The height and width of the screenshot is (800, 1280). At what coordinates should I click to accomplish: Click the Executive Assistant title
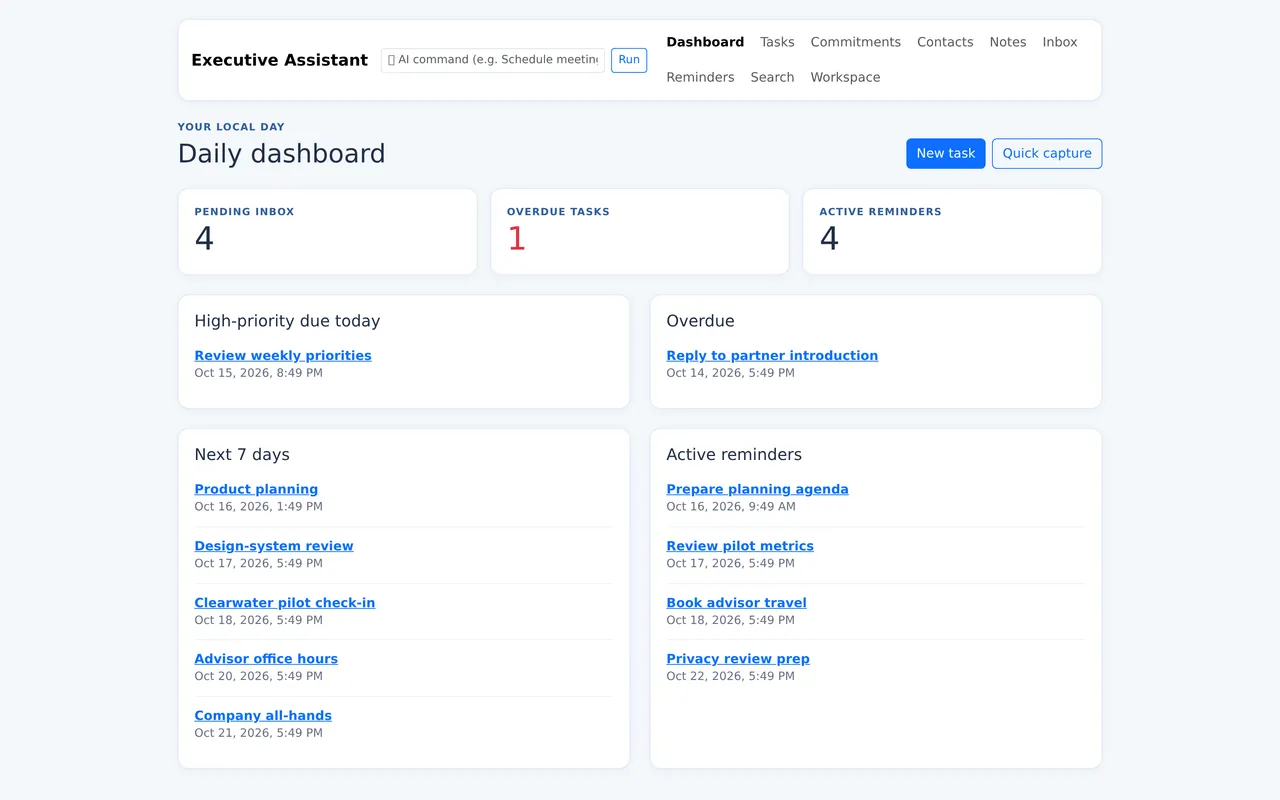279,60
